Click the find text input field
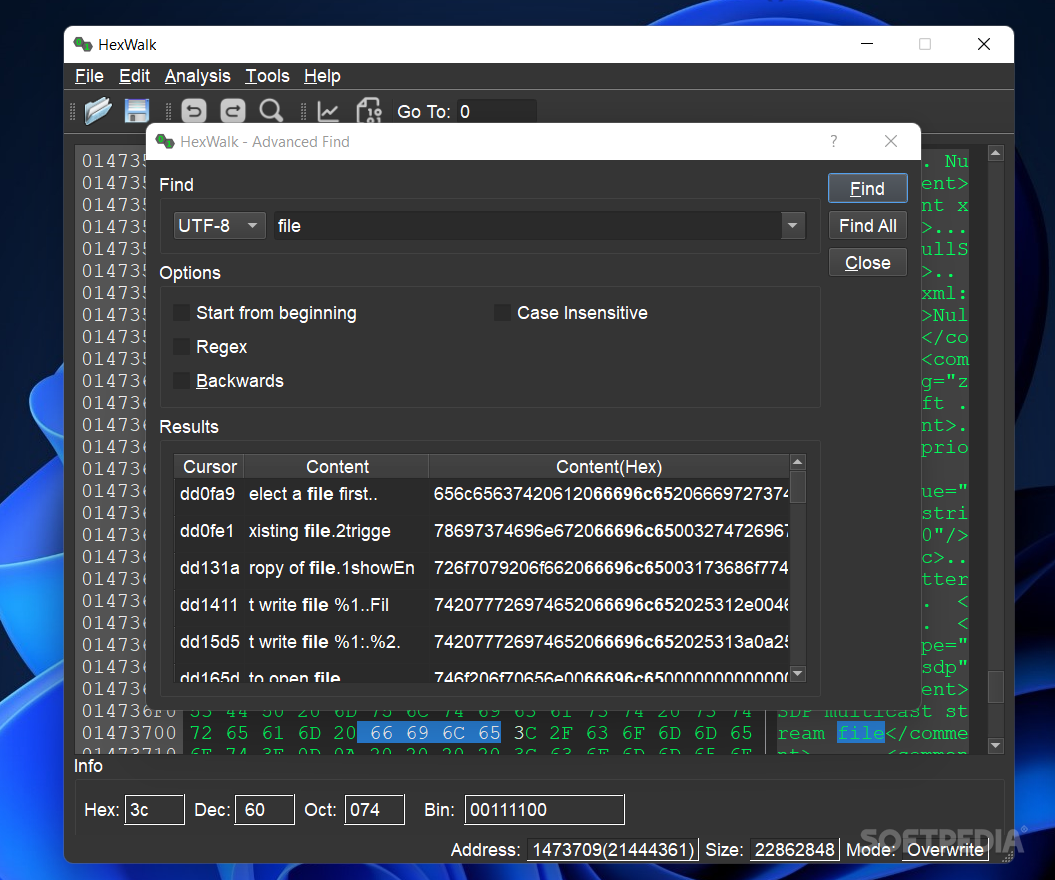Image resolution: width=1055 pixels, height=880 pixels. (528, 225)
